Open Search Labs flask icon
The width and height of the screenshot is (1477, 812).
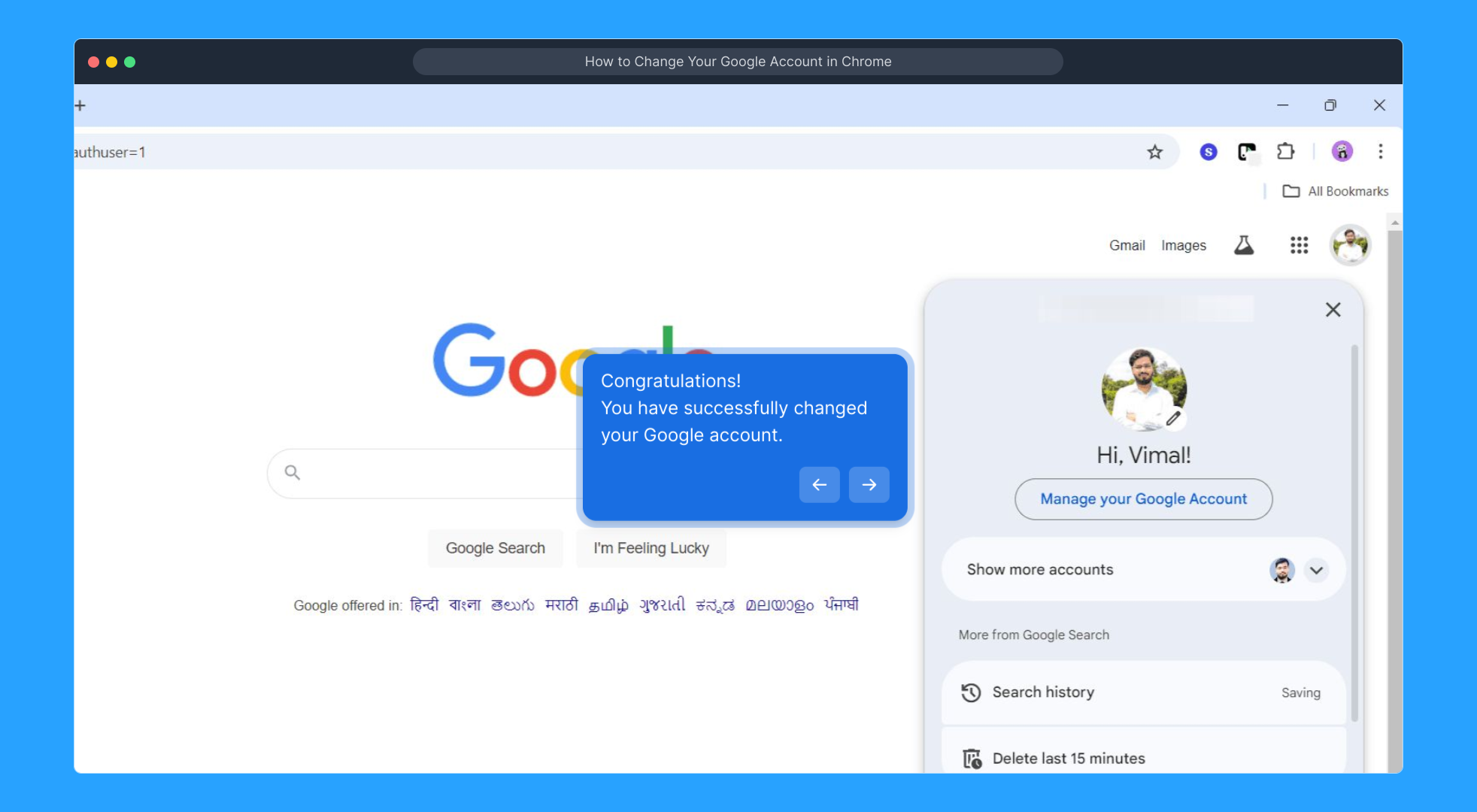click(1244, 245)
